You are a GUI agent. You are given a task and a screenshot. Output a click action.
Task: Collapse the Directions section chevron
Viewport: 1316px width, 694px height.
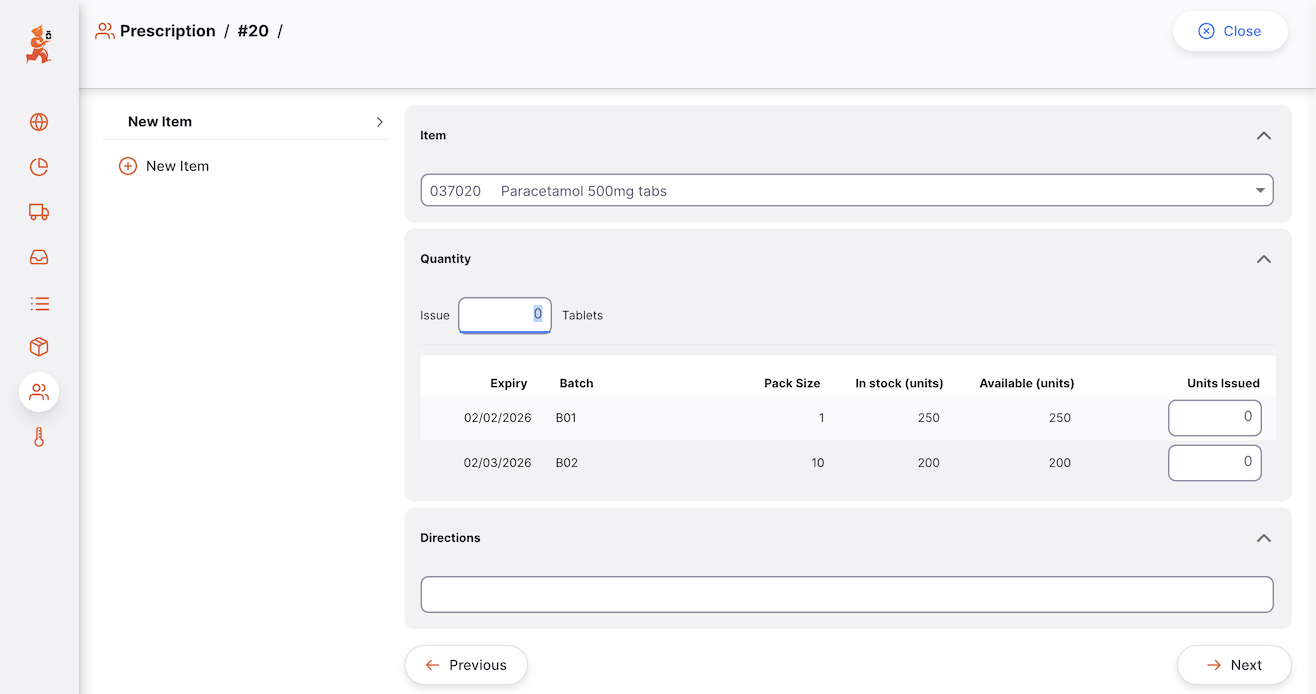click(1263, 538)
